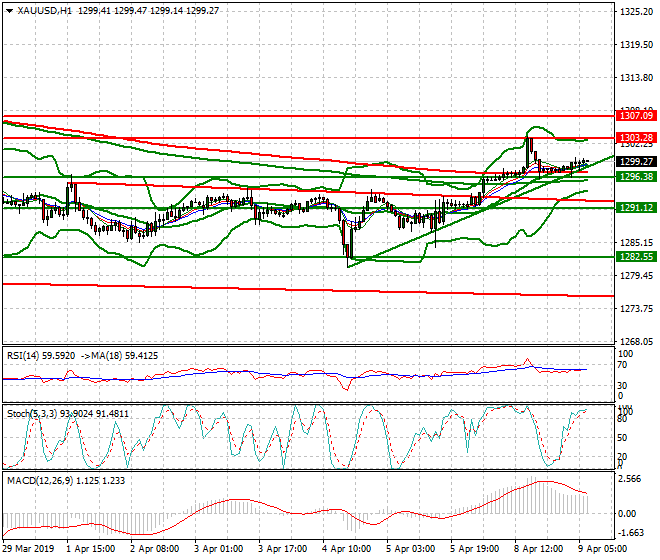Click the 9 Apr 05:00 time axis label
The height and width of the screenshot is (560, 660).
tap(602, 549)
